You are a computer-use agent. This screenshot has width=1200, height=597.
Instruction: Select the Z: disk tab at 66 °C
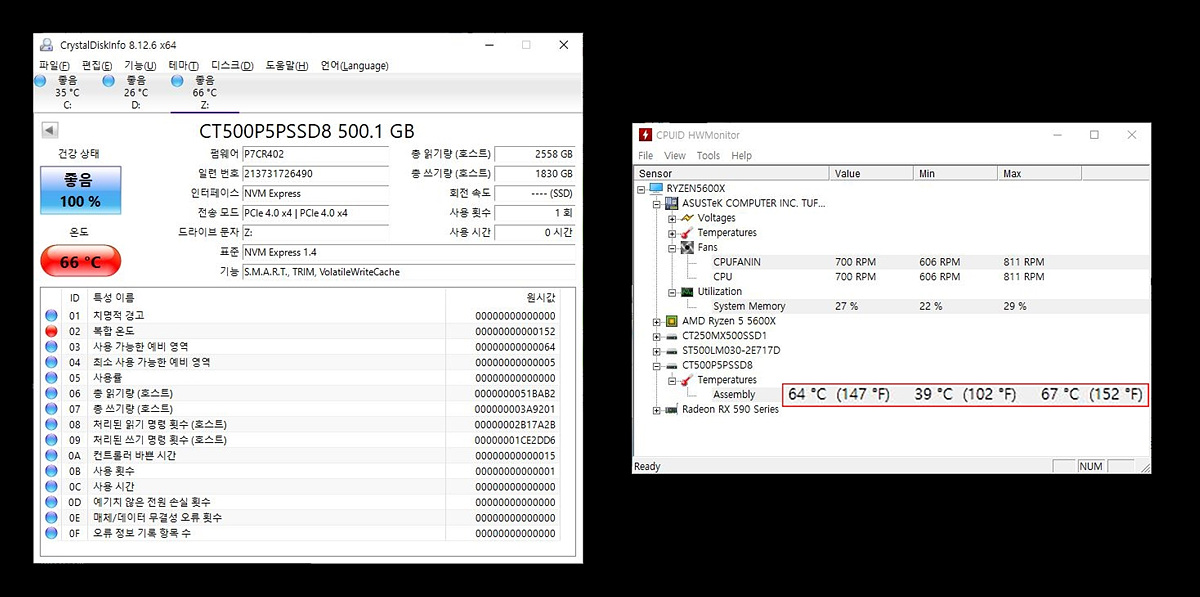point(205,92)
